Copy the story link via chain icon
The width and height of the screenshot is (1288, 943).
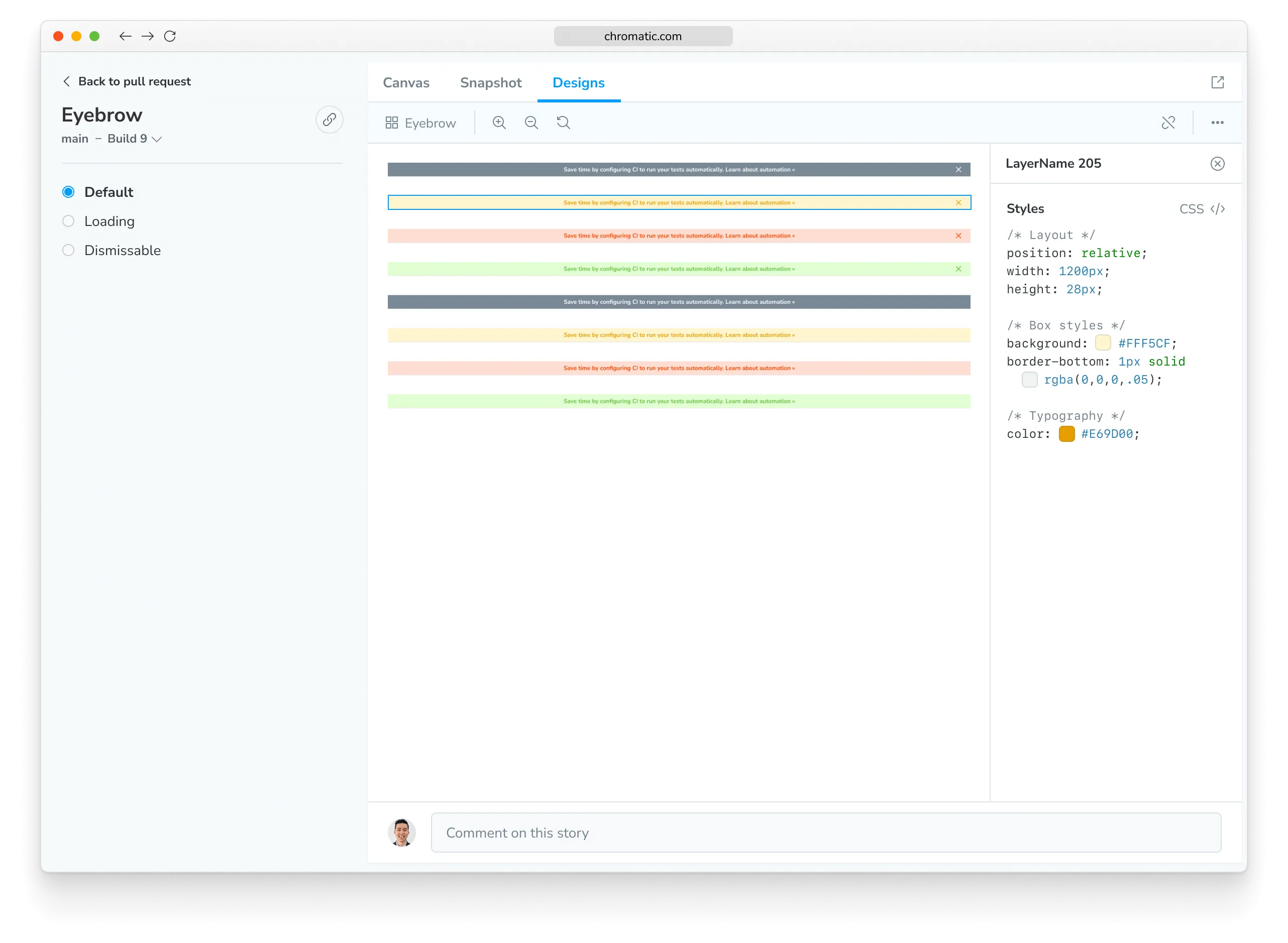click(x=330, y=120)
